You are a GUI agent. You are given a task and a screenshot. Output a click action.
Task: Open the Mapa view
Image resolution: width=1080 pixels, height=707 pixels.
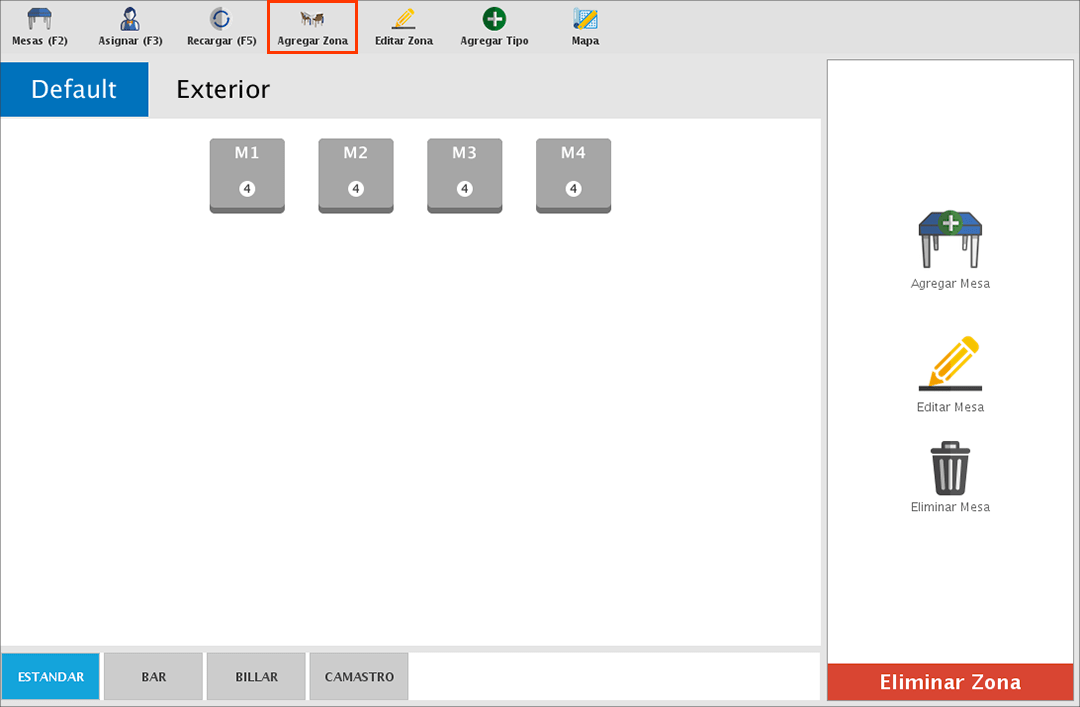[585, 27]
